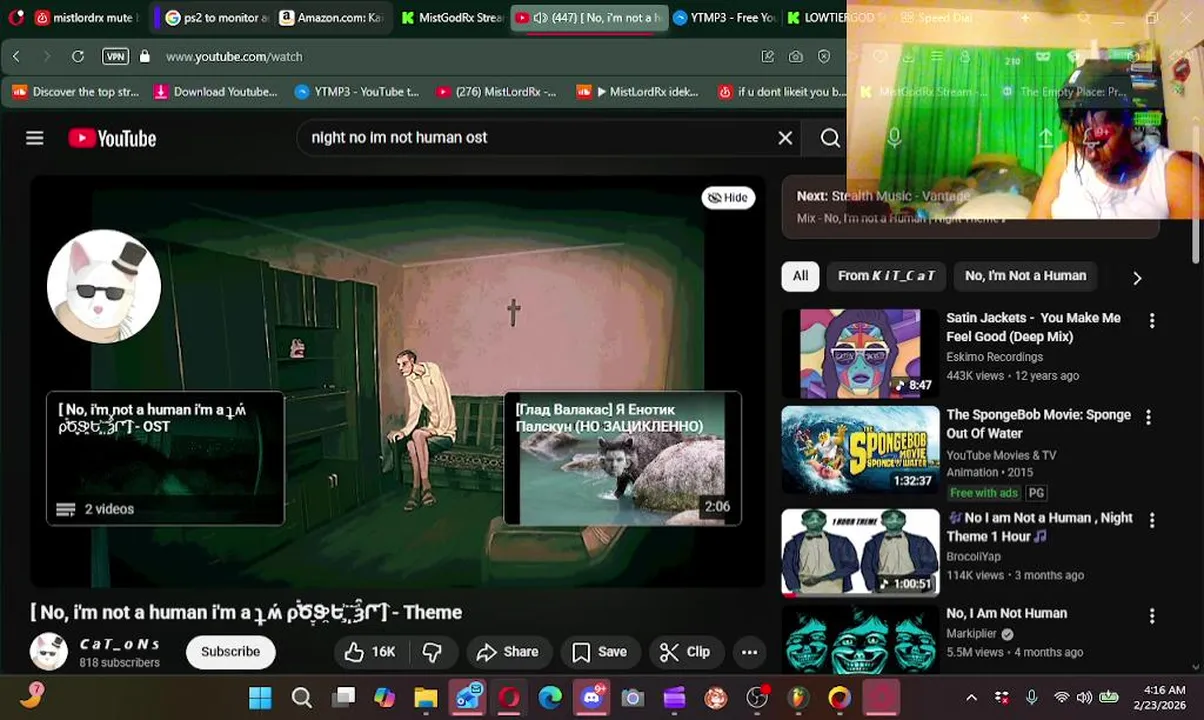Image resolution: width=1204 pixels, height=720 pixels.
Task: Open the '(276) MistLordRx' bookmark
Action: (496, 92)
